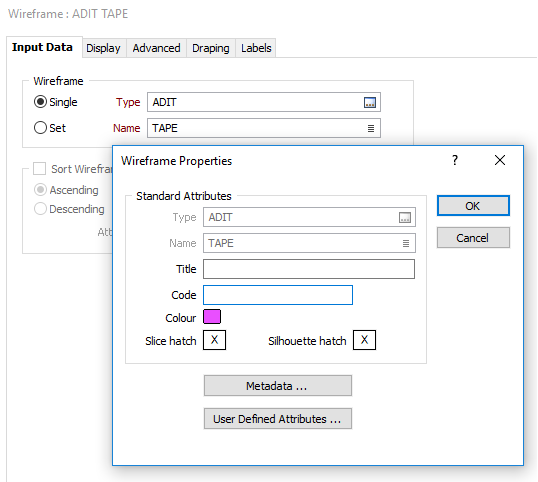Select the Set wireframe radio button
The height and width of the screenshot is (482, 538).
point(40,128)
